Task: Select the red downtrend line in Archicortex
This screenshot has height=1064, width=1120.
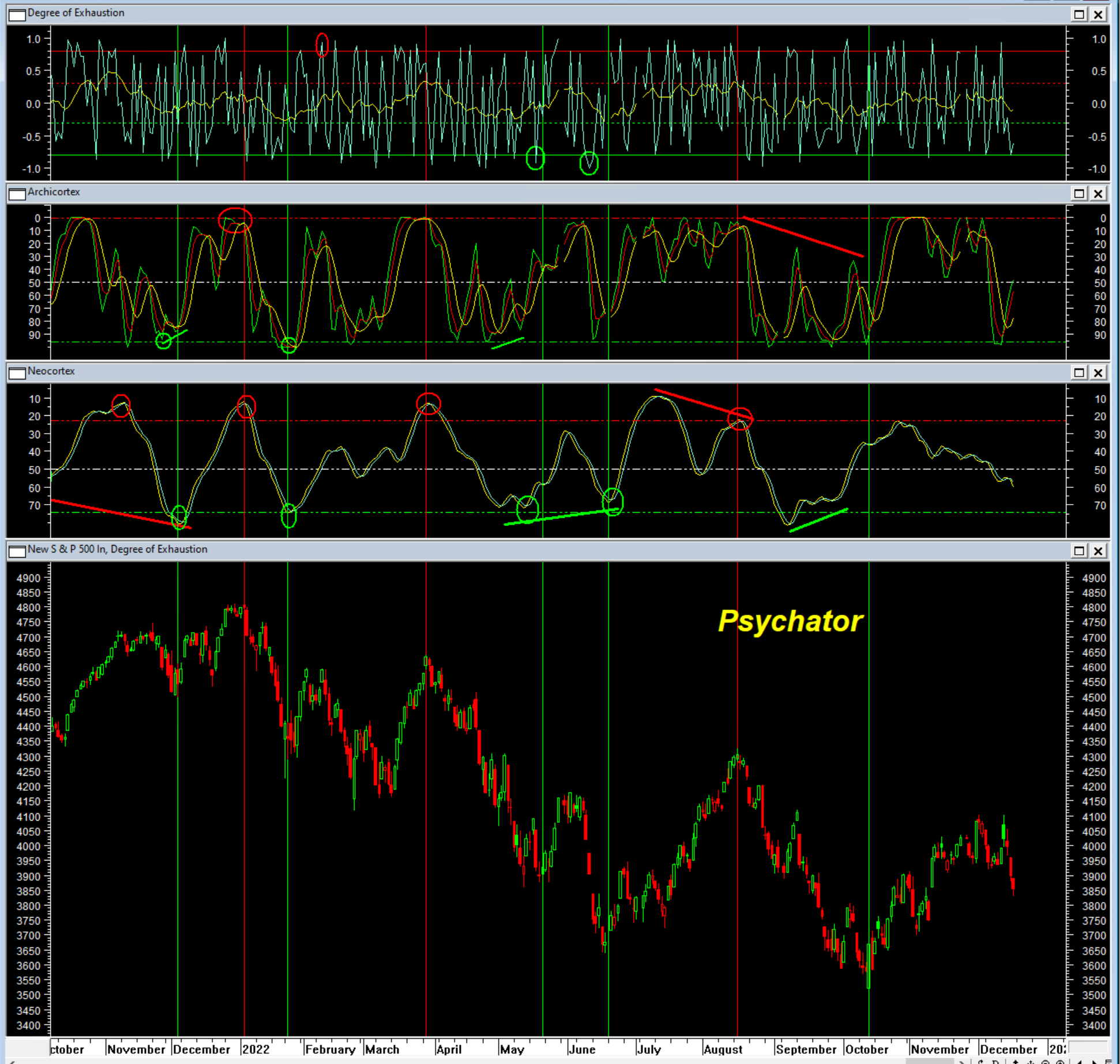Action: [x=803, y=236]
